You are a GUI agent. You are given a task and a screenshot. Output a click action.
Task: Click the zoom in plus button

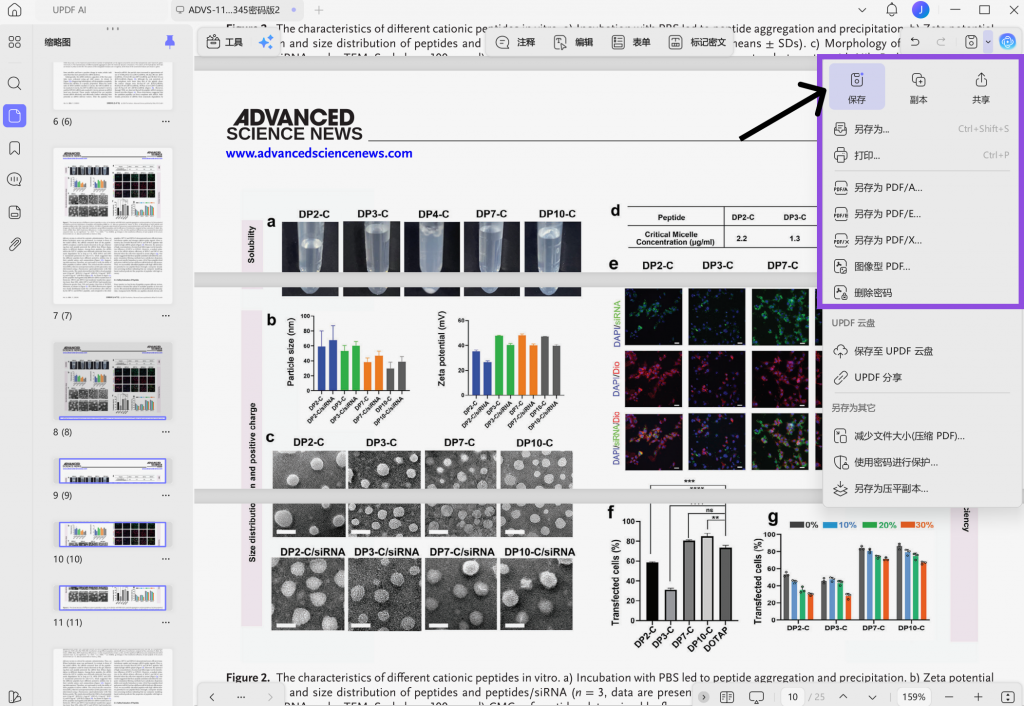click(x=978, y=697)
